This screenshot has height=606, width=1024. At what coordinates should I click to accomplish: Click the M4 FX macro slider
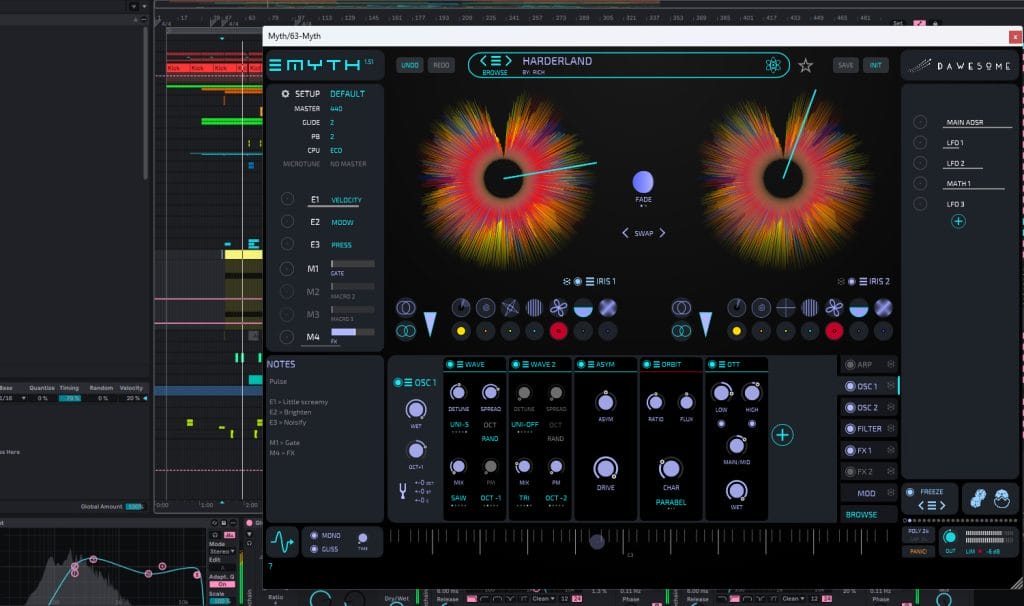coord(352,332)
